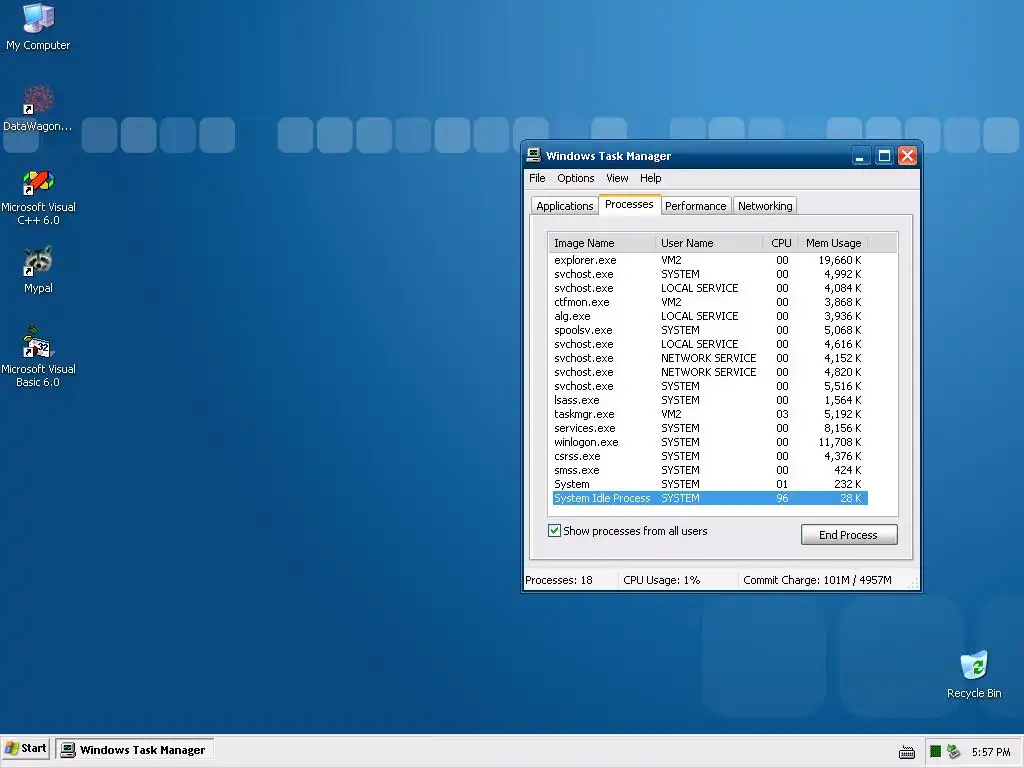This screenshot has width=1024, height=768.
Task: Select the Processes tab
Action: click(x=629, y=204)
